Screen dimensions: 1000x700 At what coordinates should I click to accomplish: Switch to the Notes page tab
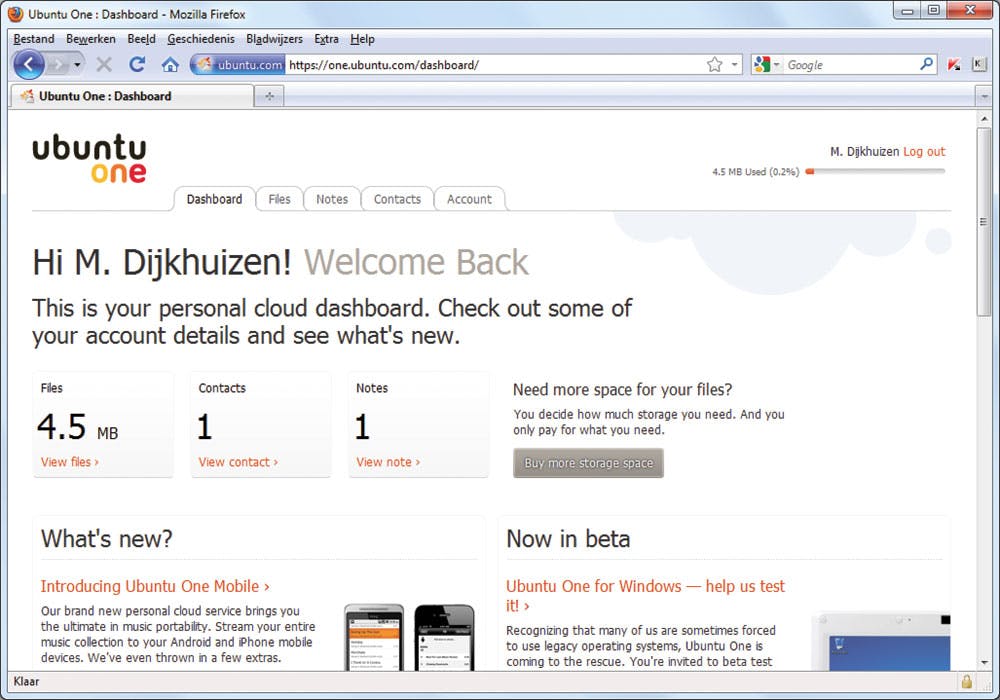point(332,199)
